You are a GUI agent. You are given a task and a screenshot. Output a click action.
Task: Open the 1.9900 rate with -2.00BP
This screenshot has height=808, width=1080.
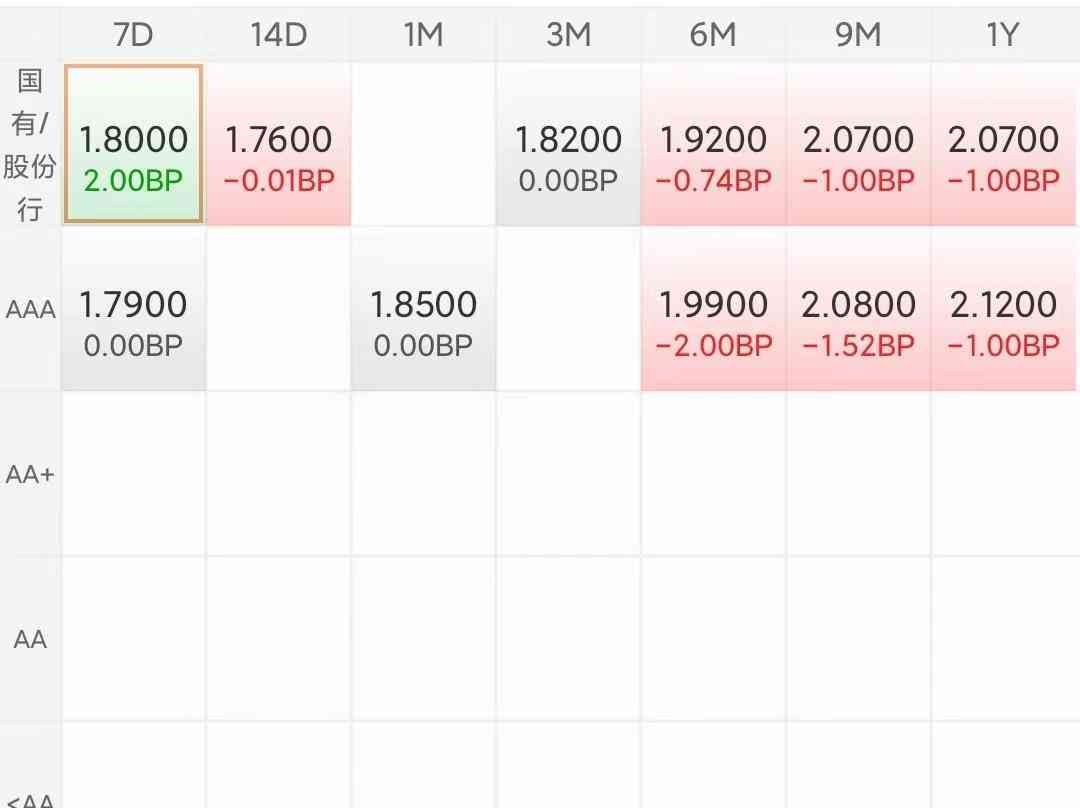coord(713,310)
